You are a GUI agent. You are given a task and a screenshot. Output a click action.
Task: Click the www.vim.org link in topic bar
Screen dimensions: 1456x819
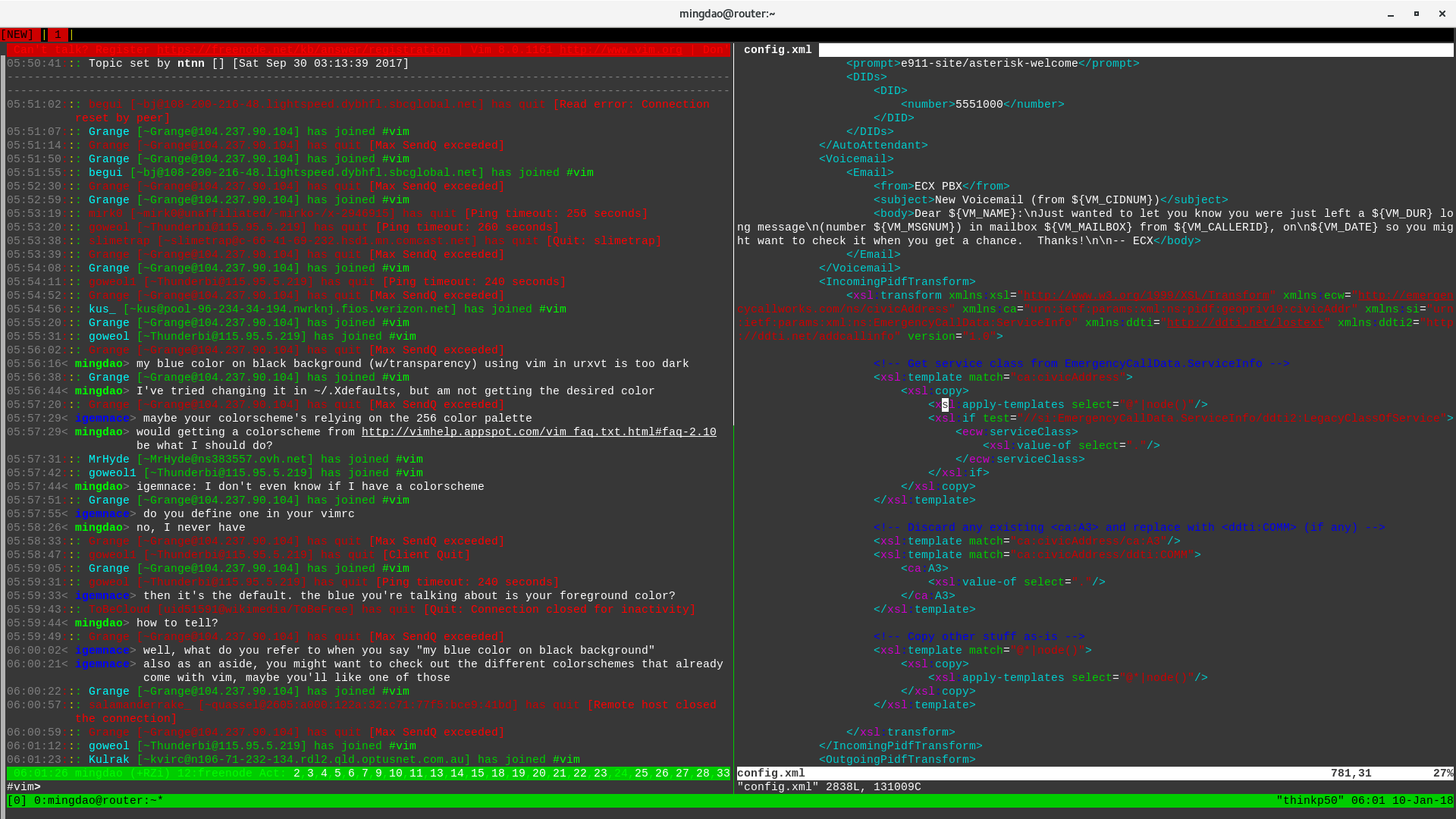[621, 50]
